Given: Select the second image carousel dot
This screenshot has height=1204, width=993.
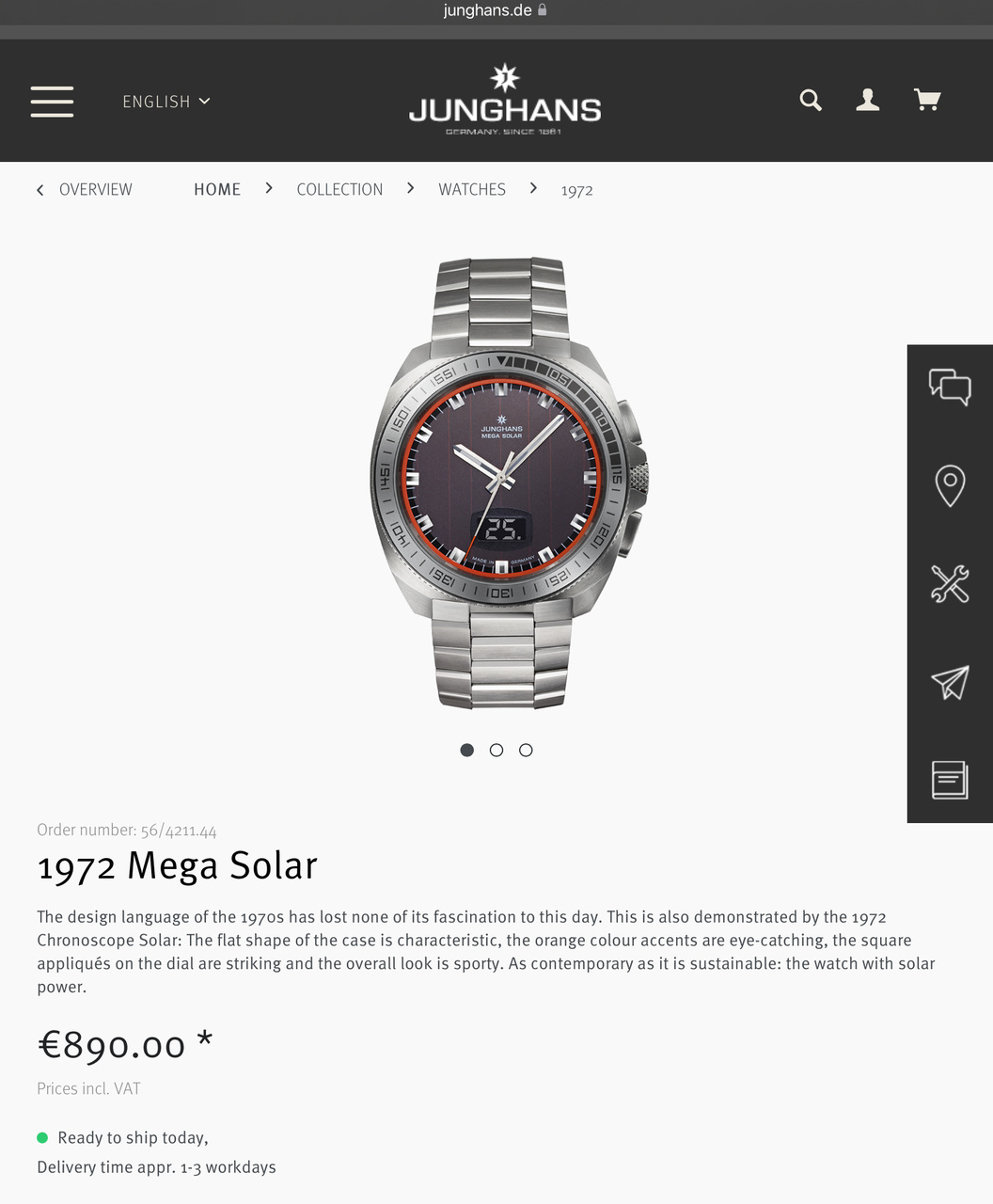Looking at the screenshot, I should click(496, 750).
